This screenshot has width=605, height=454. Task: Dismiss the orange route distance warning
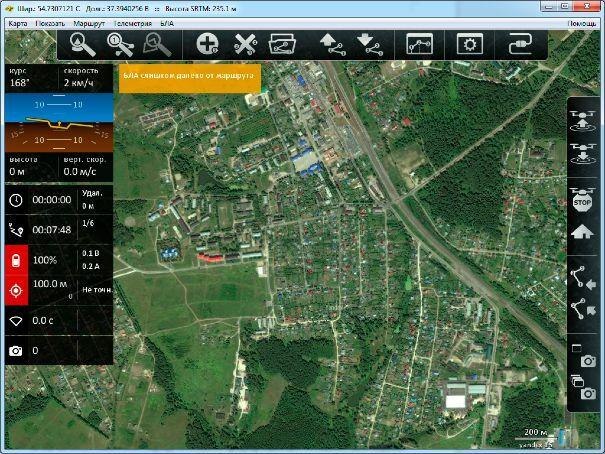(189, 78)
